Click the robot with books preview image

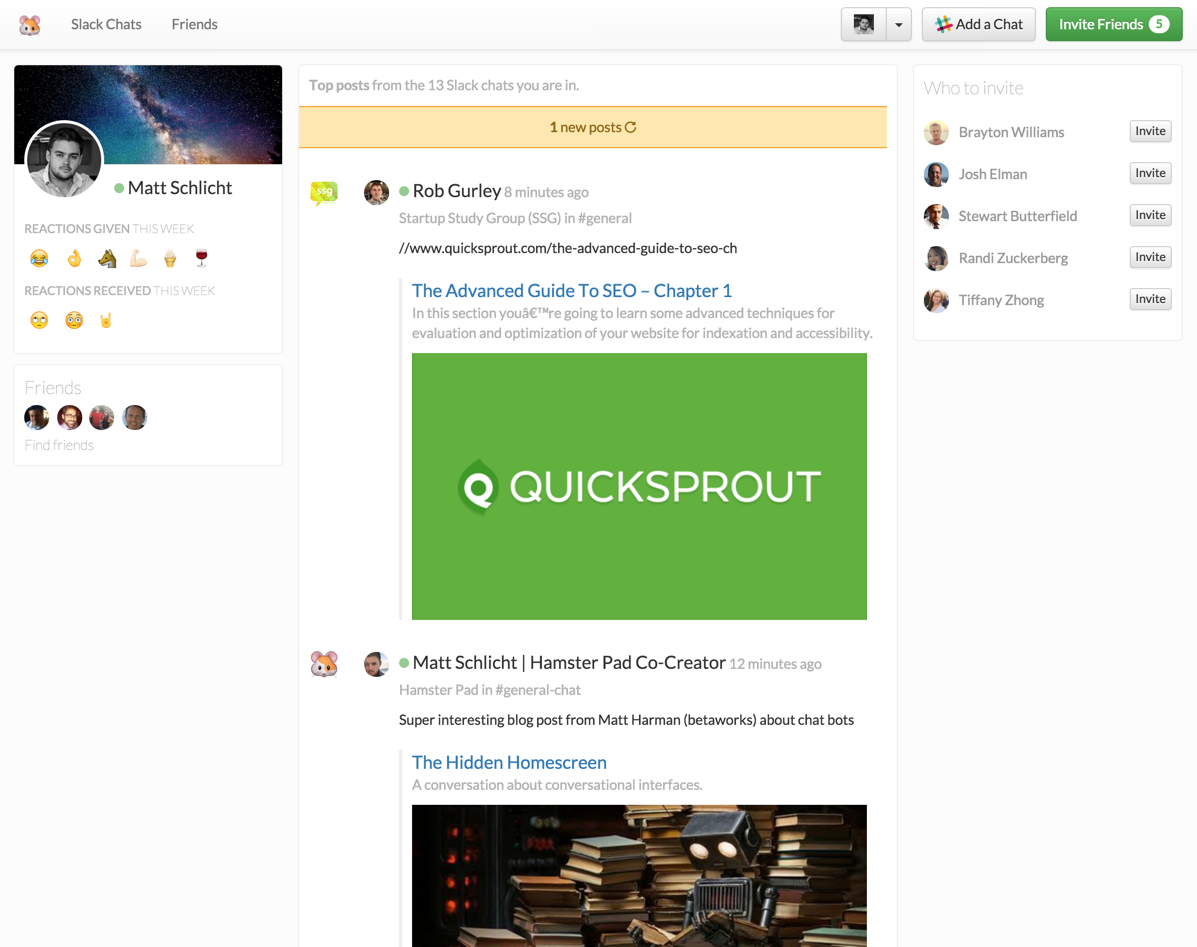639,876
